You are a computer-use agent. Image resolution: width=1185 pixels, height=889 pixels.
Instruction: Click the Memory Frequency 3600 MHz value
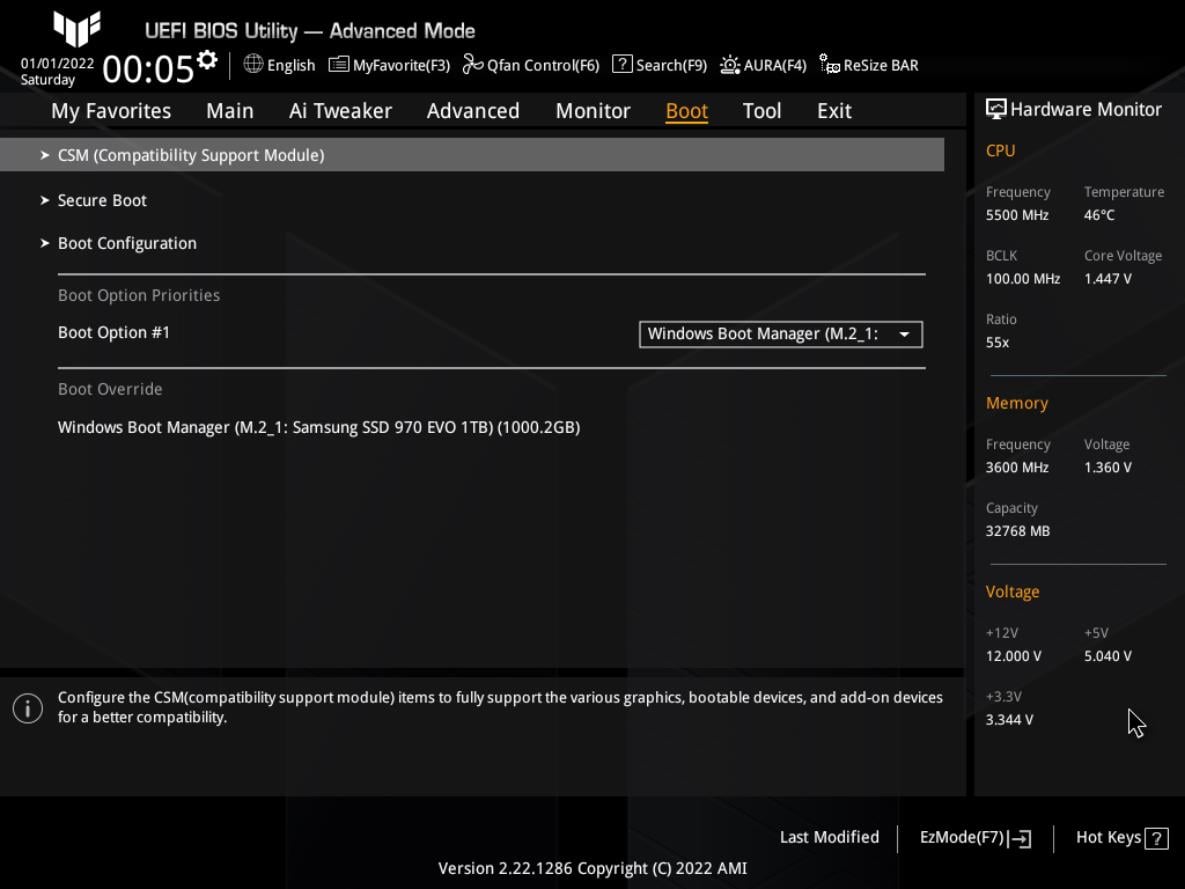click(1016, 468)
